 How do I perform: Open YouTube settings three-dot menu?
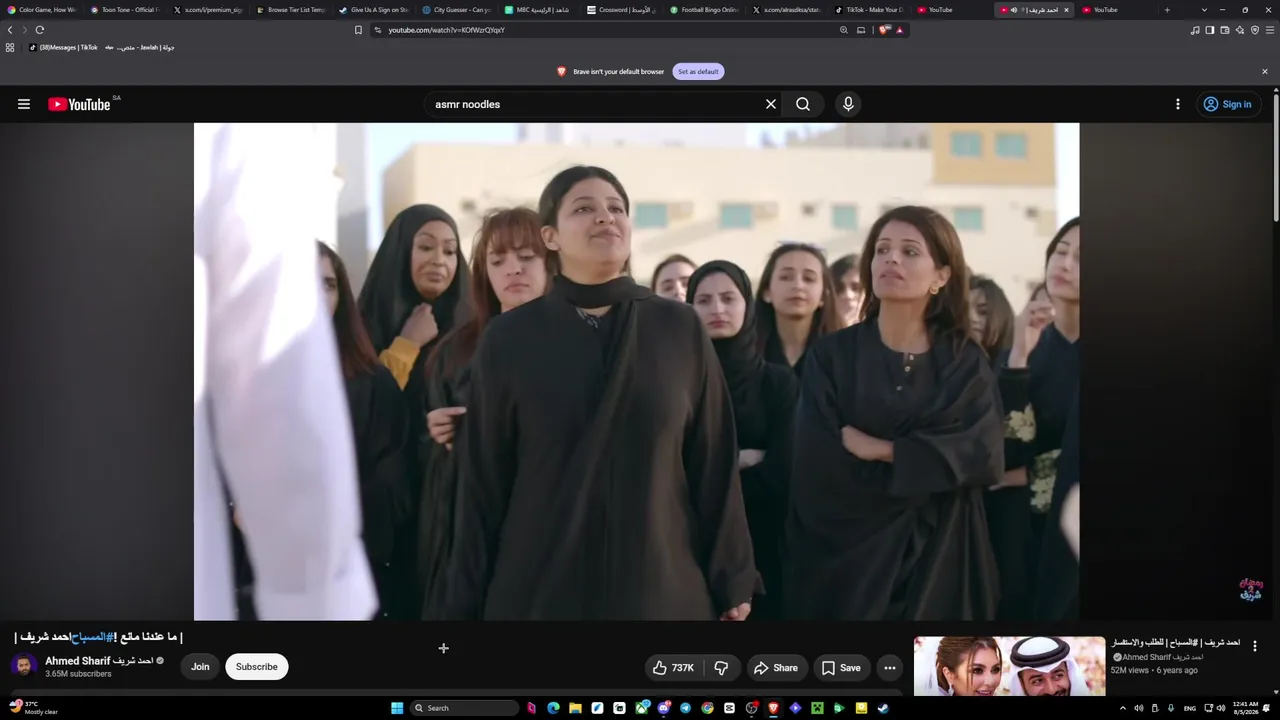click(x=1178, y=104)
